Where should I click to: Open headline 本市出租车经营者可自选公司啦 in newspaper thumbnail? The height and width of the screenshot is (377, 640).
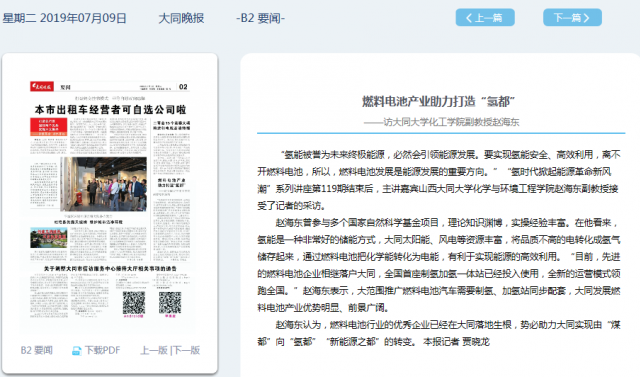110,109
